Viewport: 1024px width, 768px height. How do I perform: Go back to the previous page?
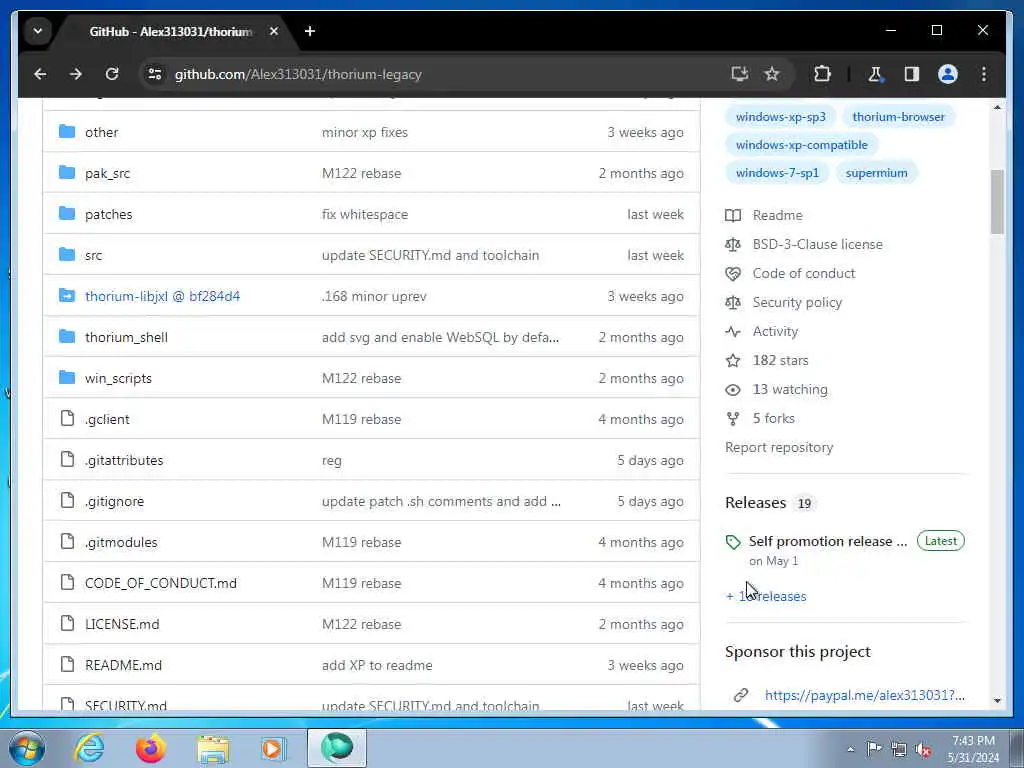point(40,74)
